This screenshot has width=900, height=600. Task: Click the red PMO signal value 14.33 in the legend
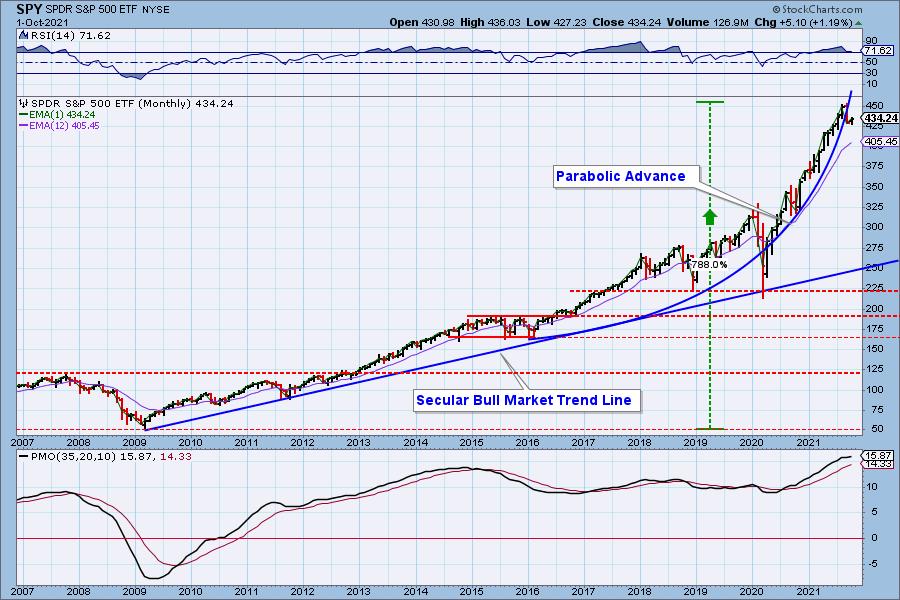176,456
